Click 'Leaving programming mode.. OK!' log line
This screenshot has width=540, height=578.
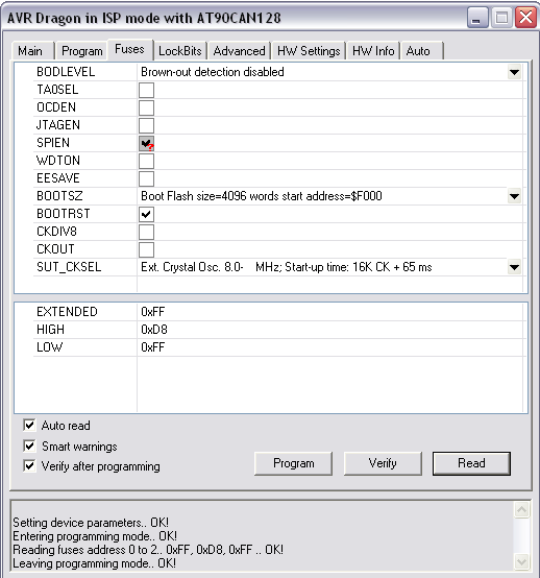pos(94,563)
